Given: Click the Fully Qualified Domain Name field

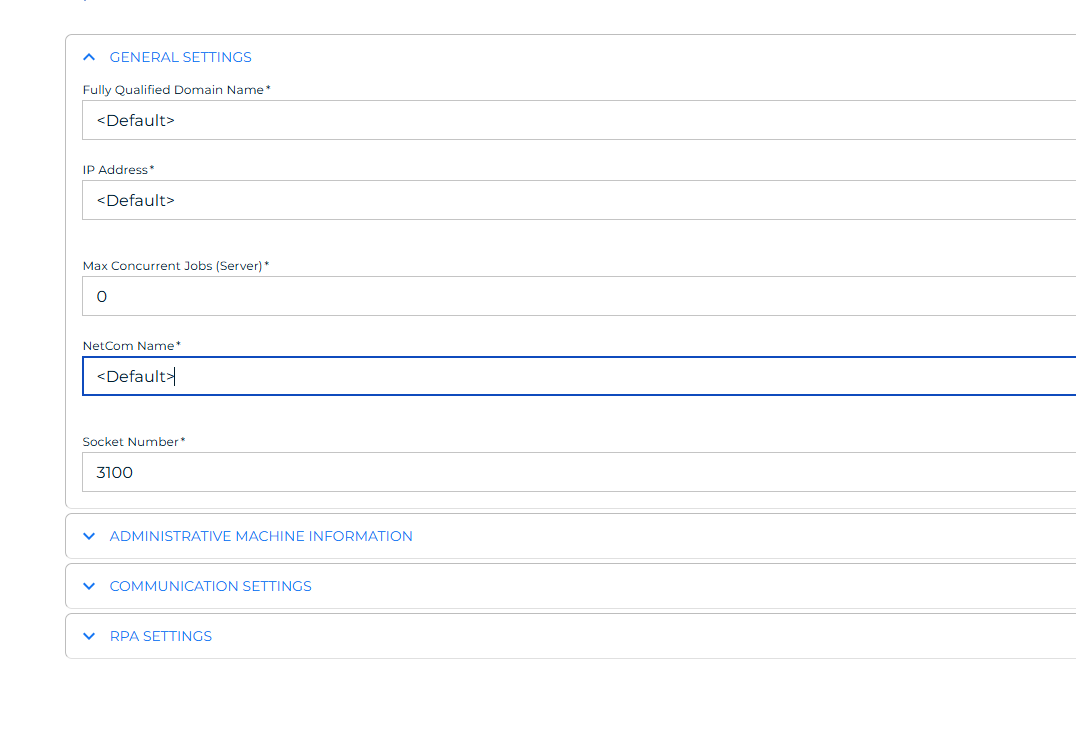Looking at the screenshot, I should tap(579, 120).
